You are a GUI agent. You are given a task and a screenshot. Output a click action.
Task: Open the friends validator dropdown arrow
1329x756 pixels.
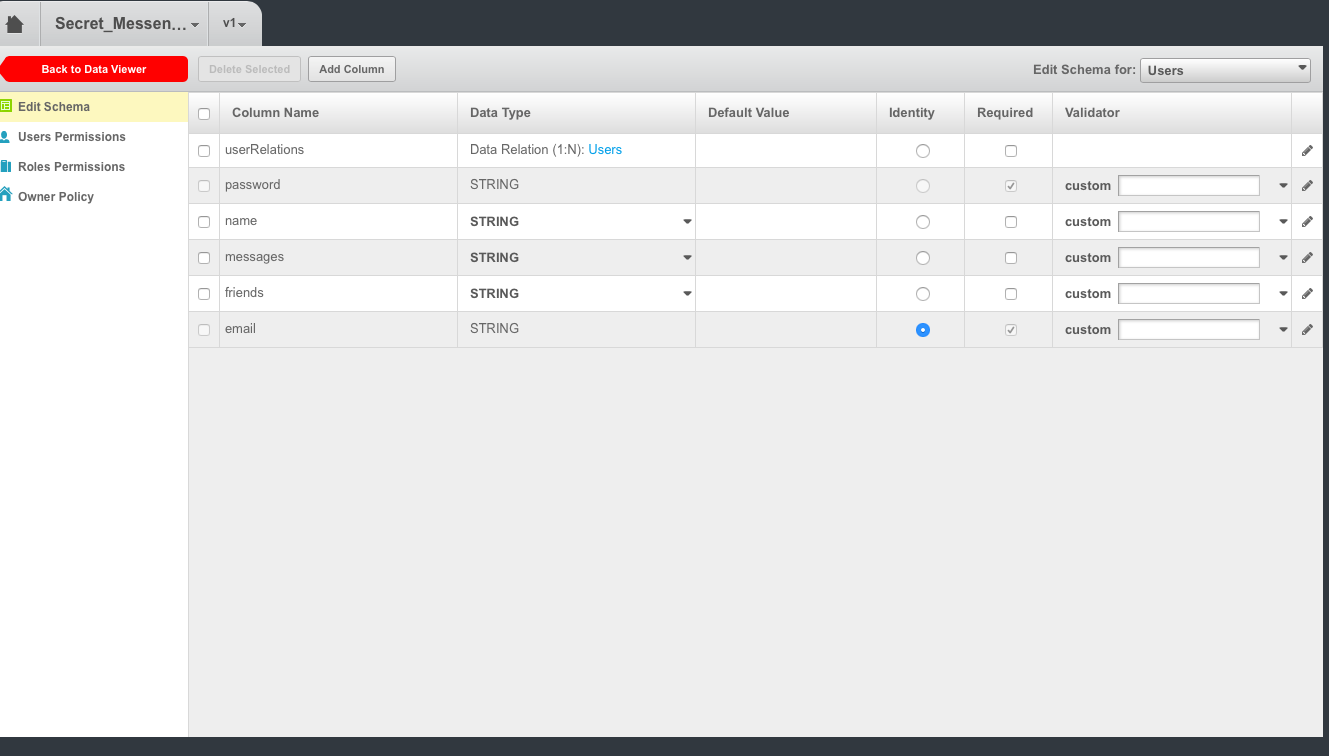[x=1283, y=294]
